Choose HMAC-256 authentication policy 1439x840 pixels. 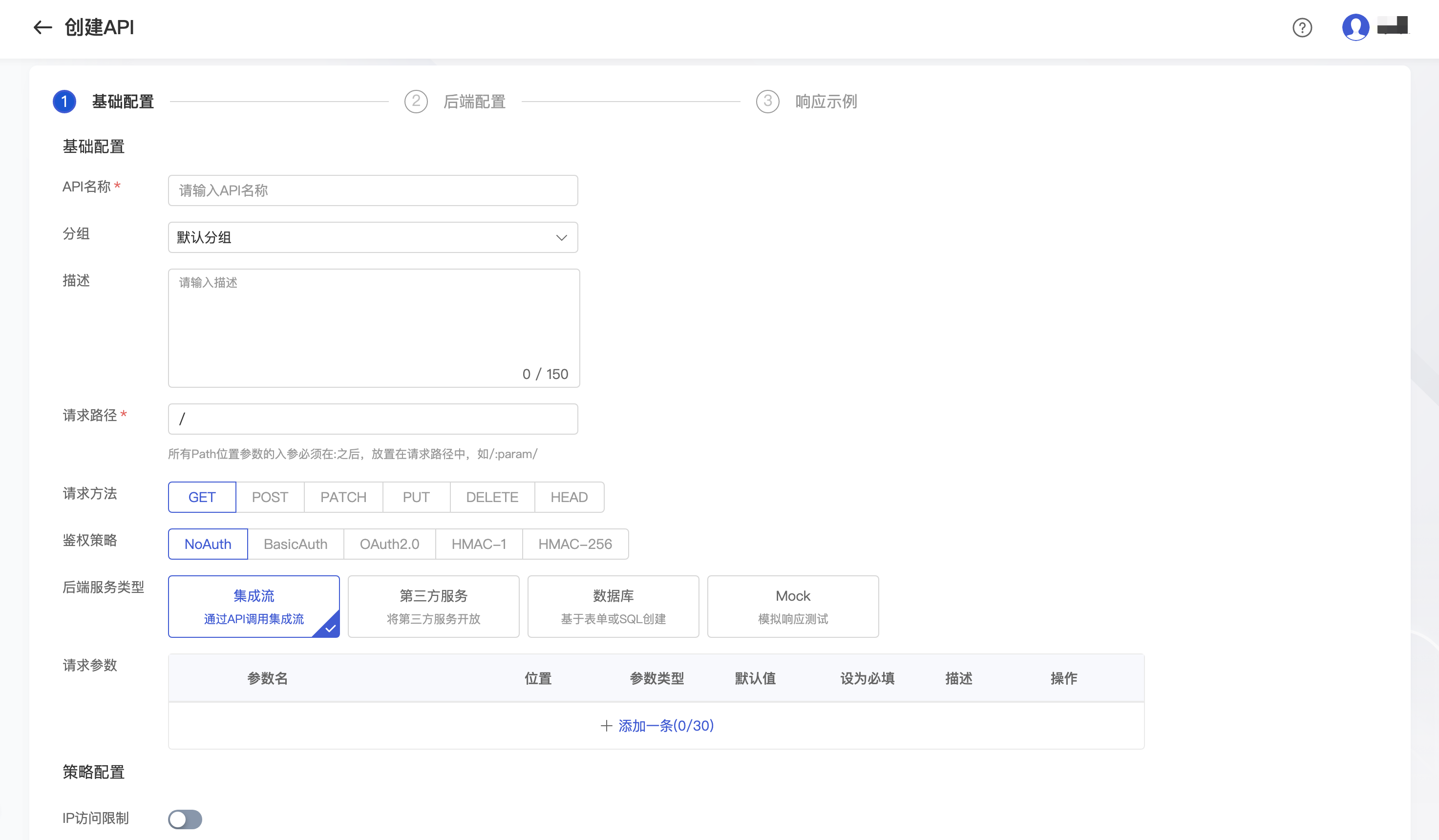[x=575, y=544]
